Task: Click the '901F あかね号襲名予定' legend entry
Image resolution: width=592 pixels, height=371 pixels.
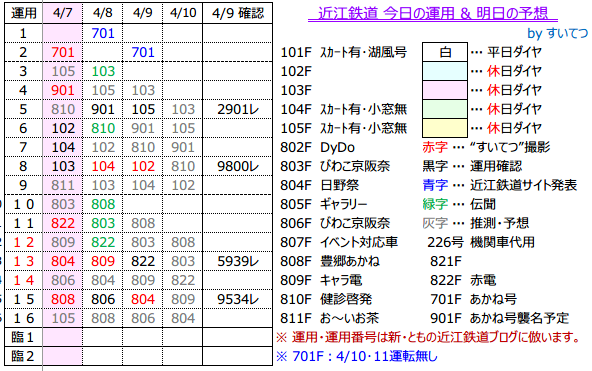Action: coord(499,318)
